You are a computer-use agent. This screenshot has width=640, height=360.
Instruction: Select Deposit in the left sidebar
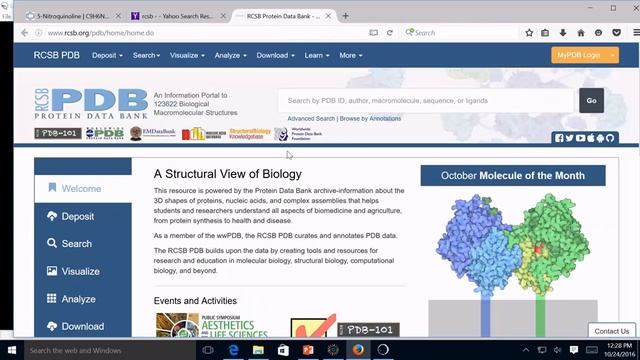click(83, 216)
